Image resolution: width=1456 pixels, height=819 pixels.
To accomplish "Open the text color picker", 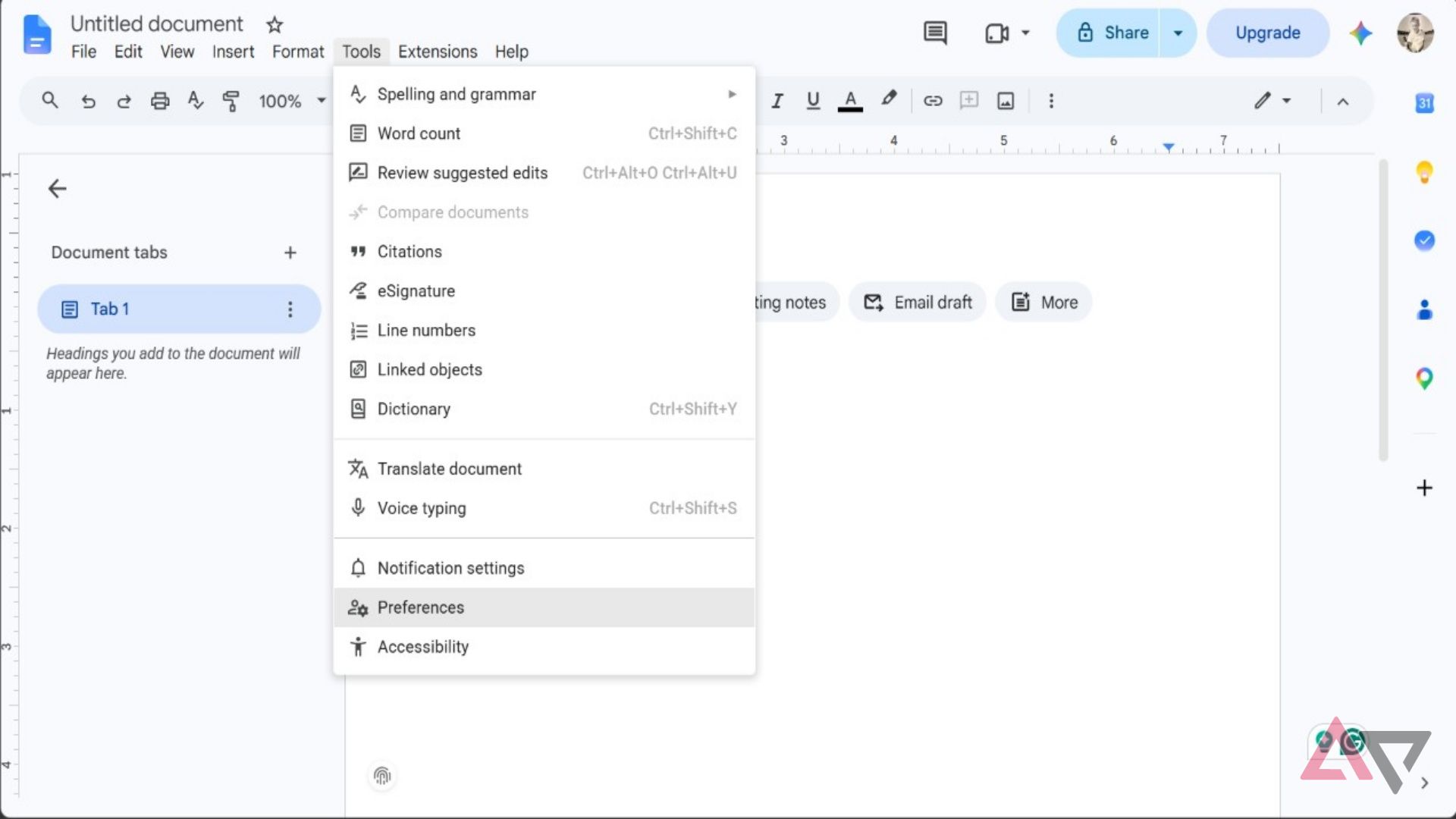I will 850,101.
